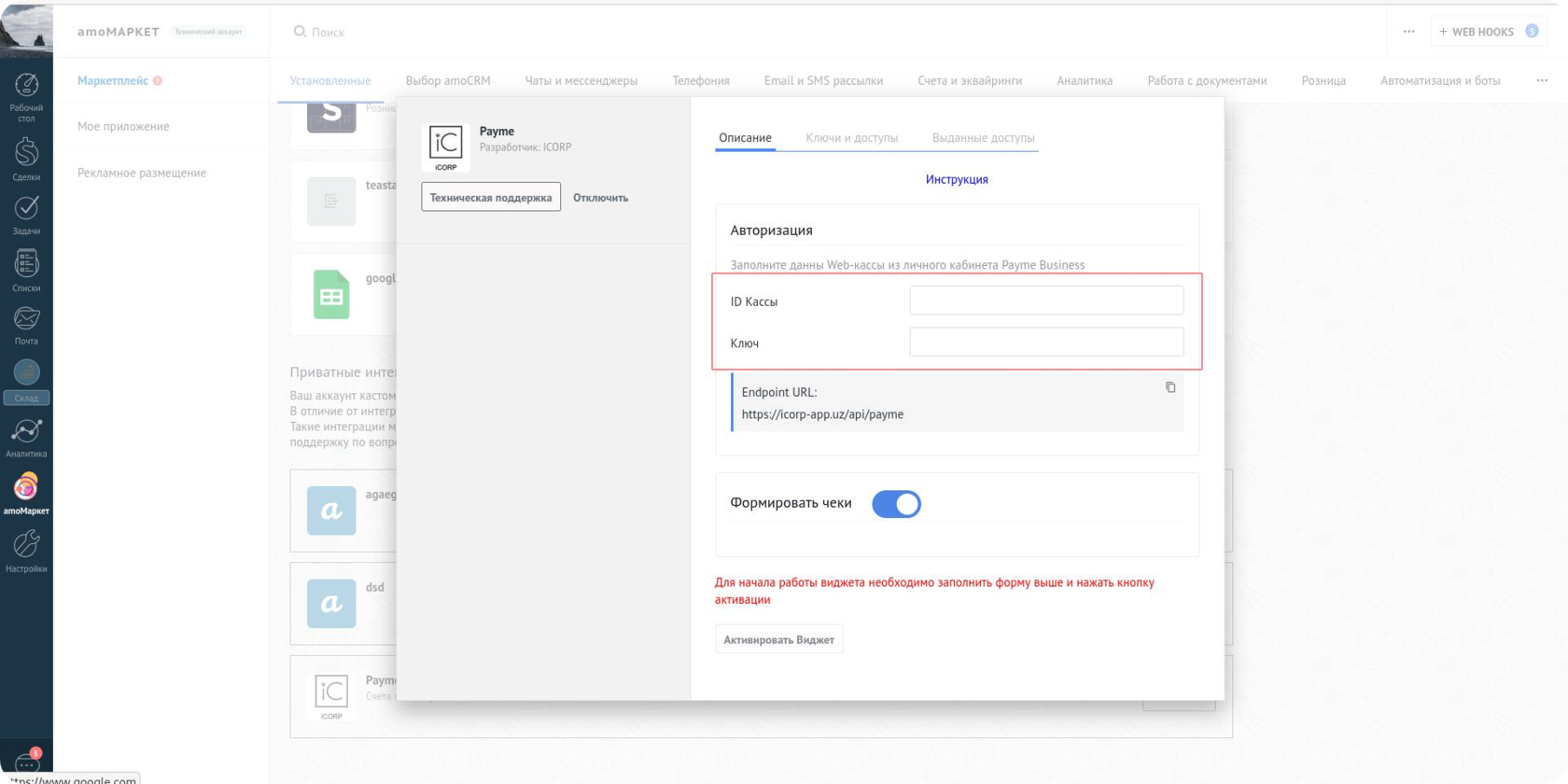Click the Инструкция link
Screen dimensions: 1568x784
click(957, 179)
